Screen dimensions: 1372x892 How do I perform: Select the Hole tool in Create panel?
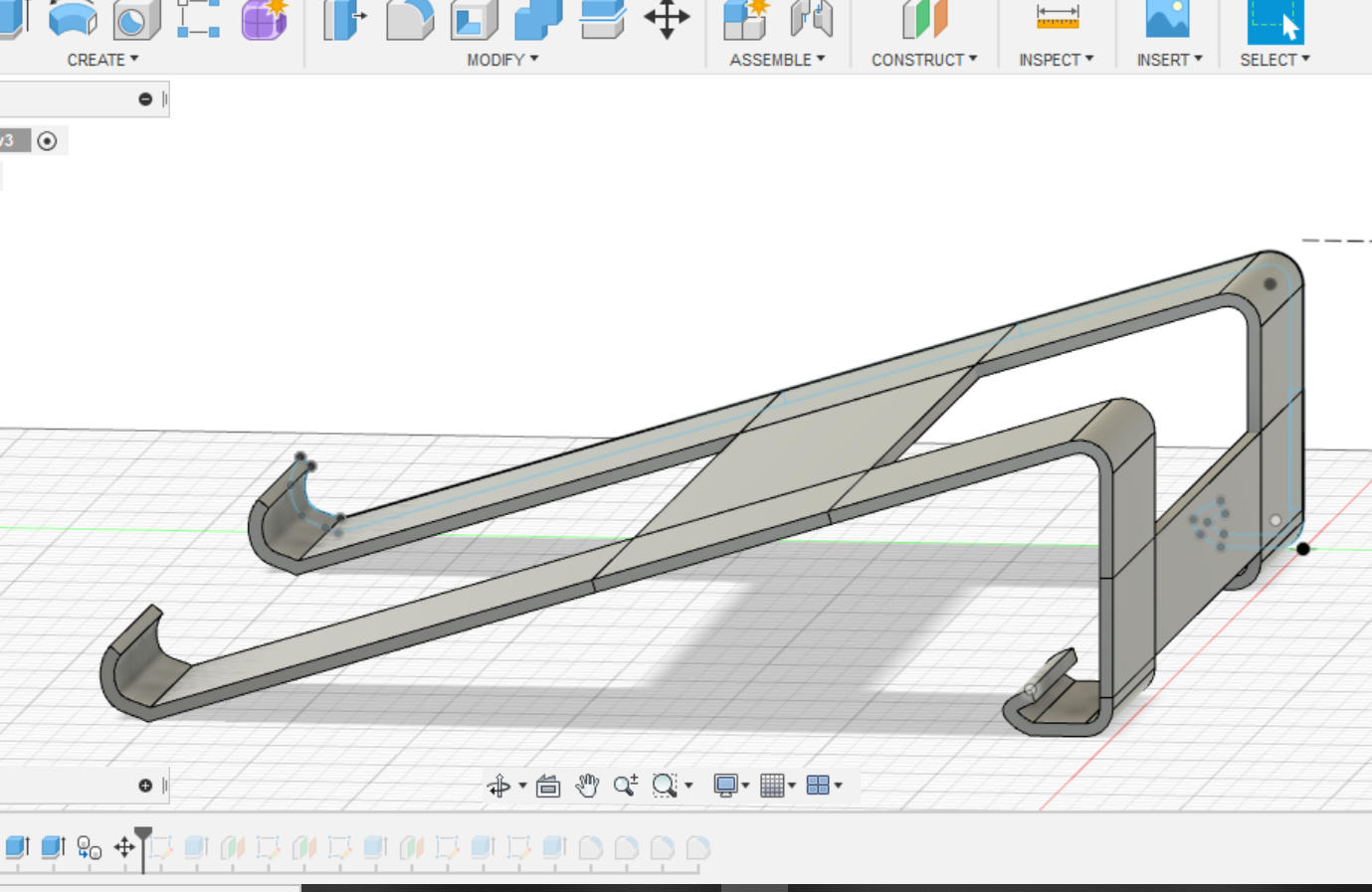pos(136,20)
